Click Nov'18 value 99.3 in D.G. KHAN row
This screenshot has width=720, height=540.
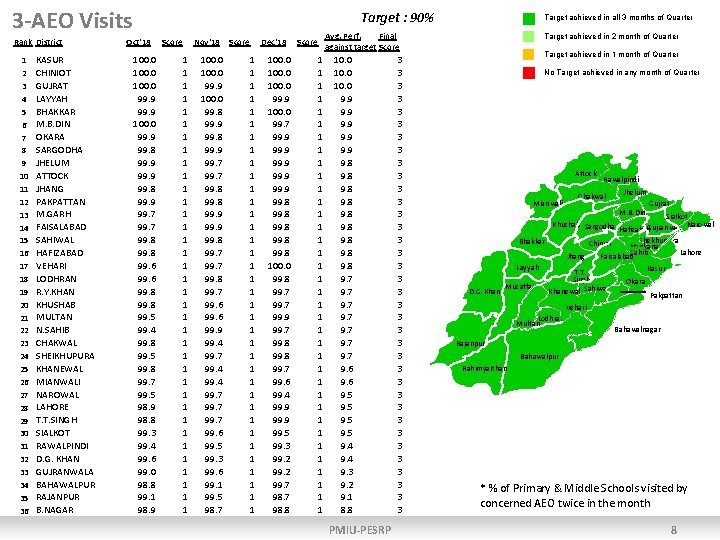214,459
